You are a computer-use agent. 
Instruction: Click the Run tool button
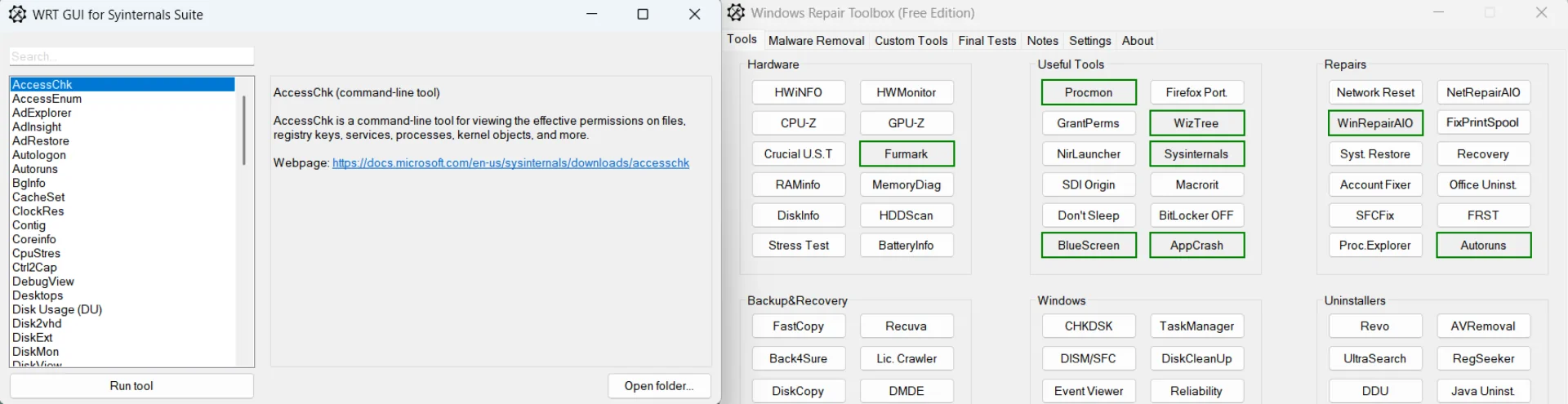click(x=131, y=386)
